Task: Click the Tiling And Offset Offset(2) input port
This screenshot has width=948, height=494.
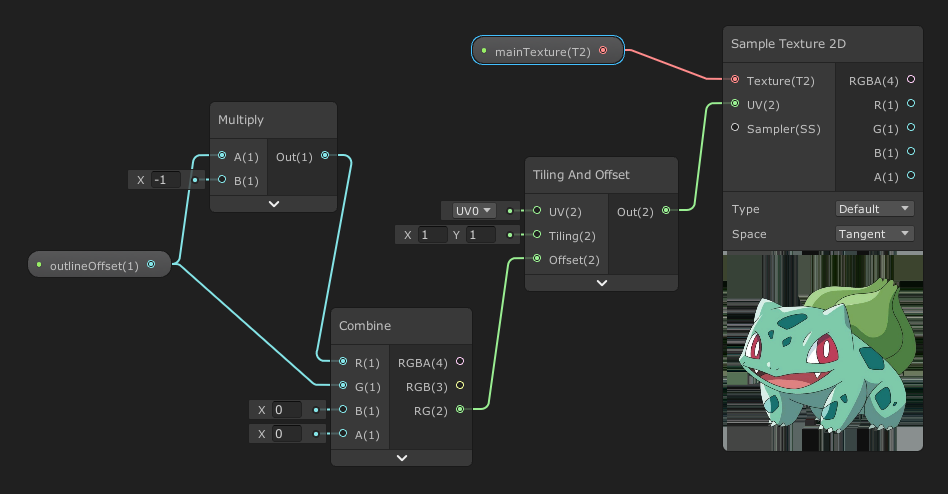Action: 537,259
